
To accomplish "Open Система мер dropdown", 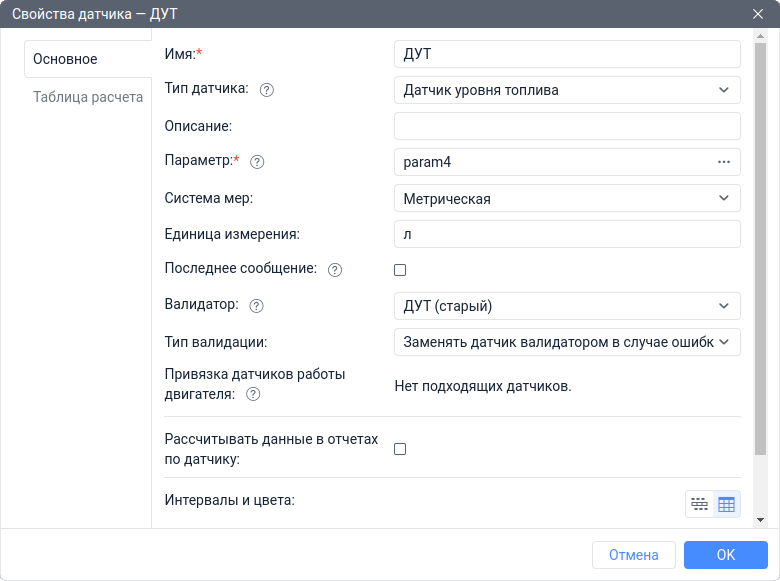I will click(567, 198).
